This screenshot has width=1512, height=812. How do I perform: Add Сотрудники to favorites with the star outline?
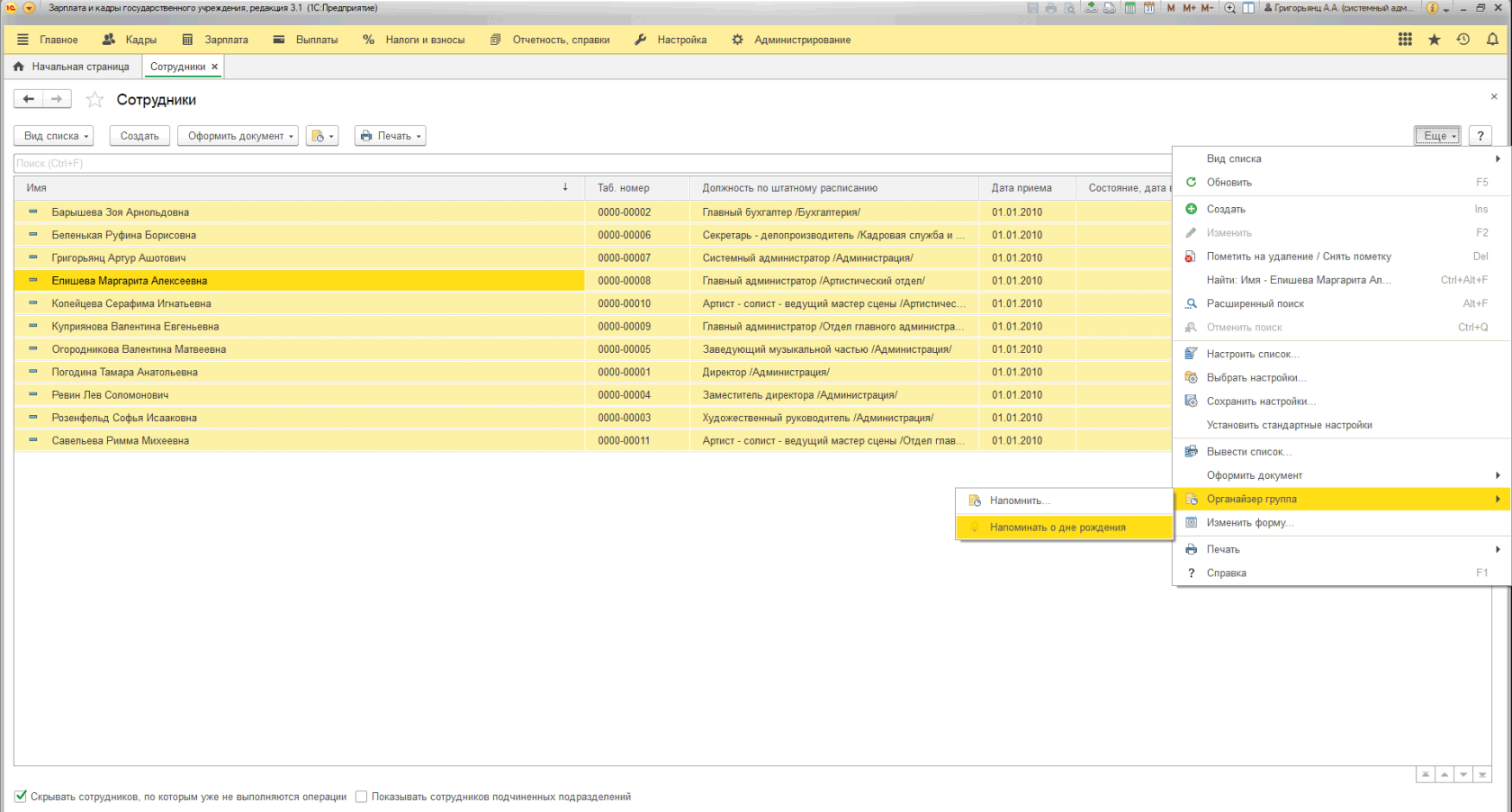(94, 99)
